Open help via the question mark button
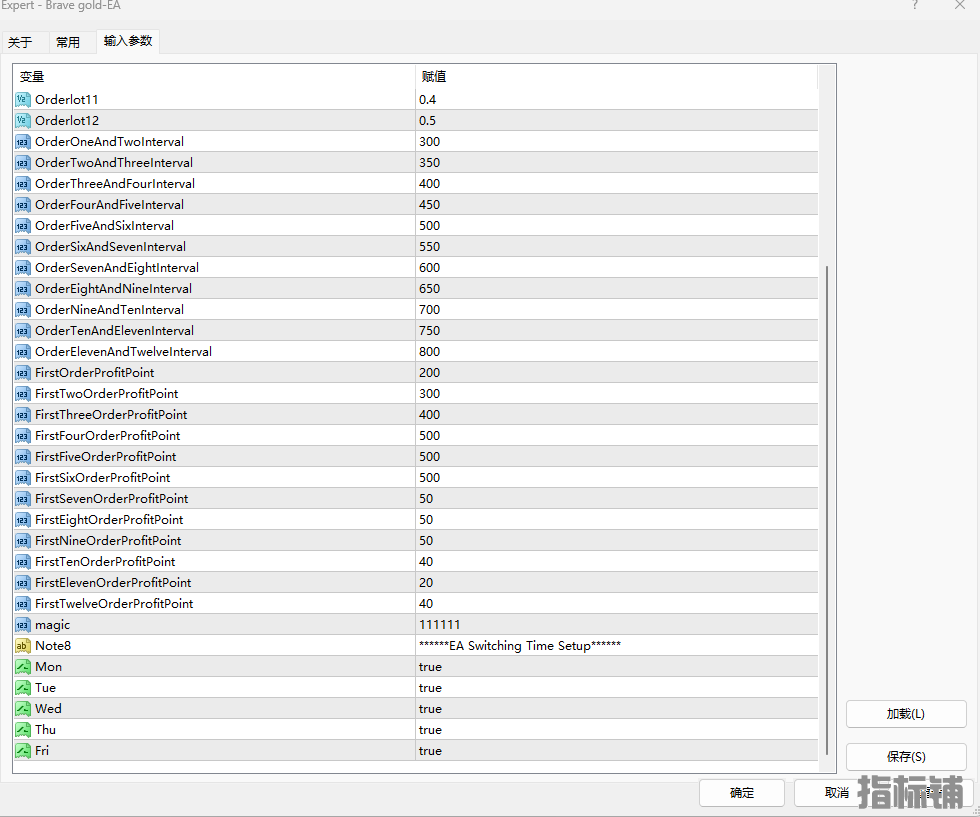This screenshot has width=980, height=817. tap(915, 6)
